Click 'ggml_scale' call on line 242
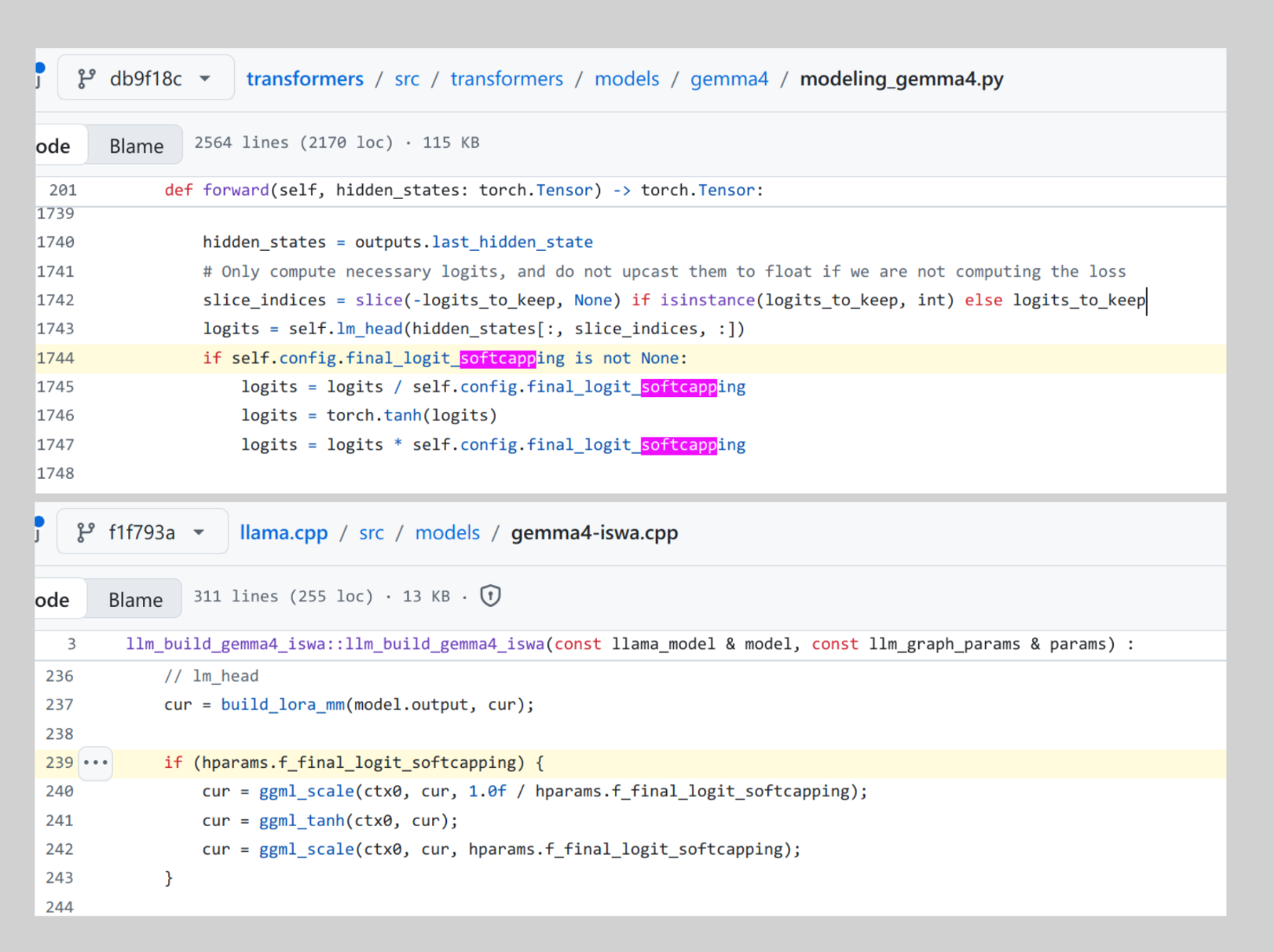This screenshot has height=952, width=1274. (x=307, y=849)
